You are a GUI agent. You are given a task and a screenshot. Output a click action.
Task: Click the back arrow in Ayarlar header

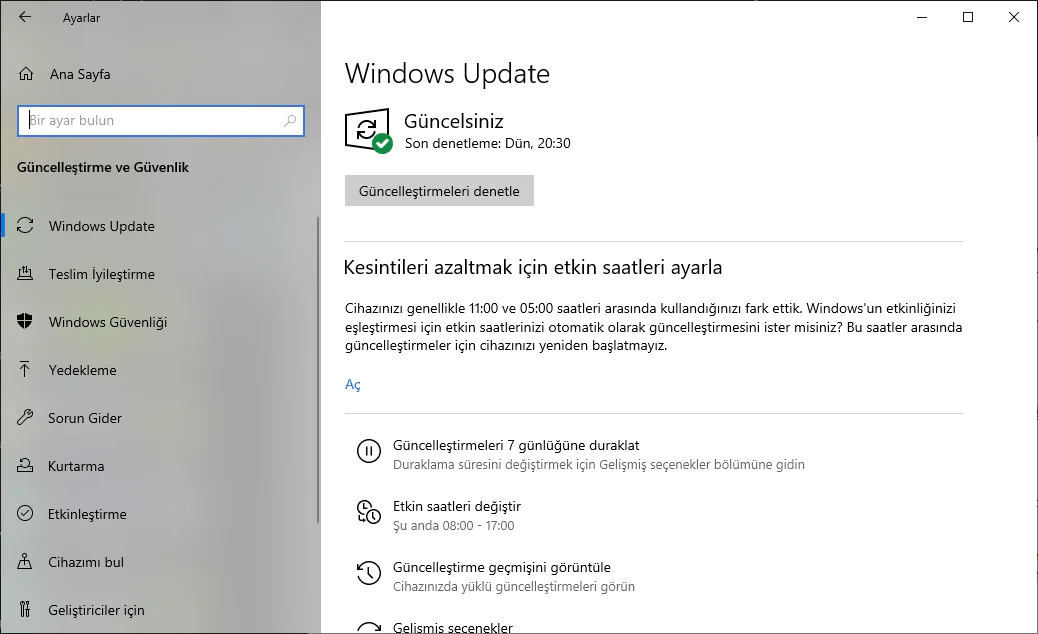point(25,17)
